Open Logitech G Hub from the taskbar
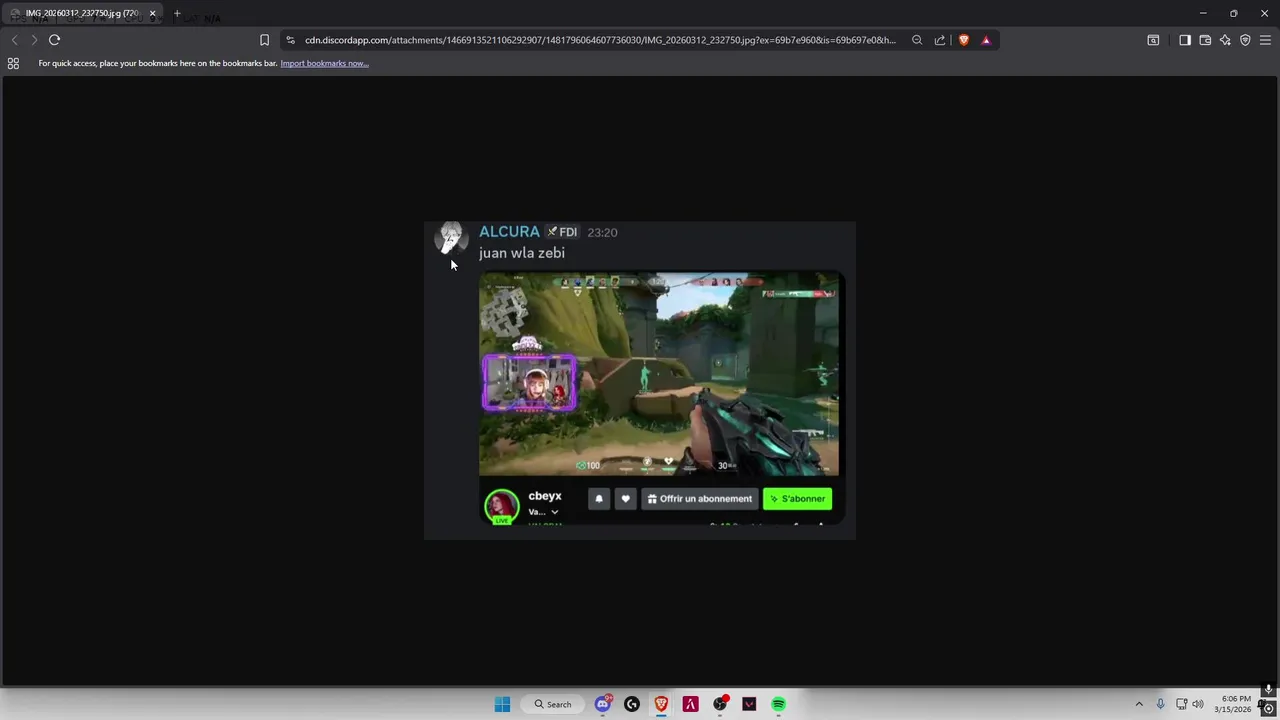This screenshot has width=1280, height=720. point(632,704)
